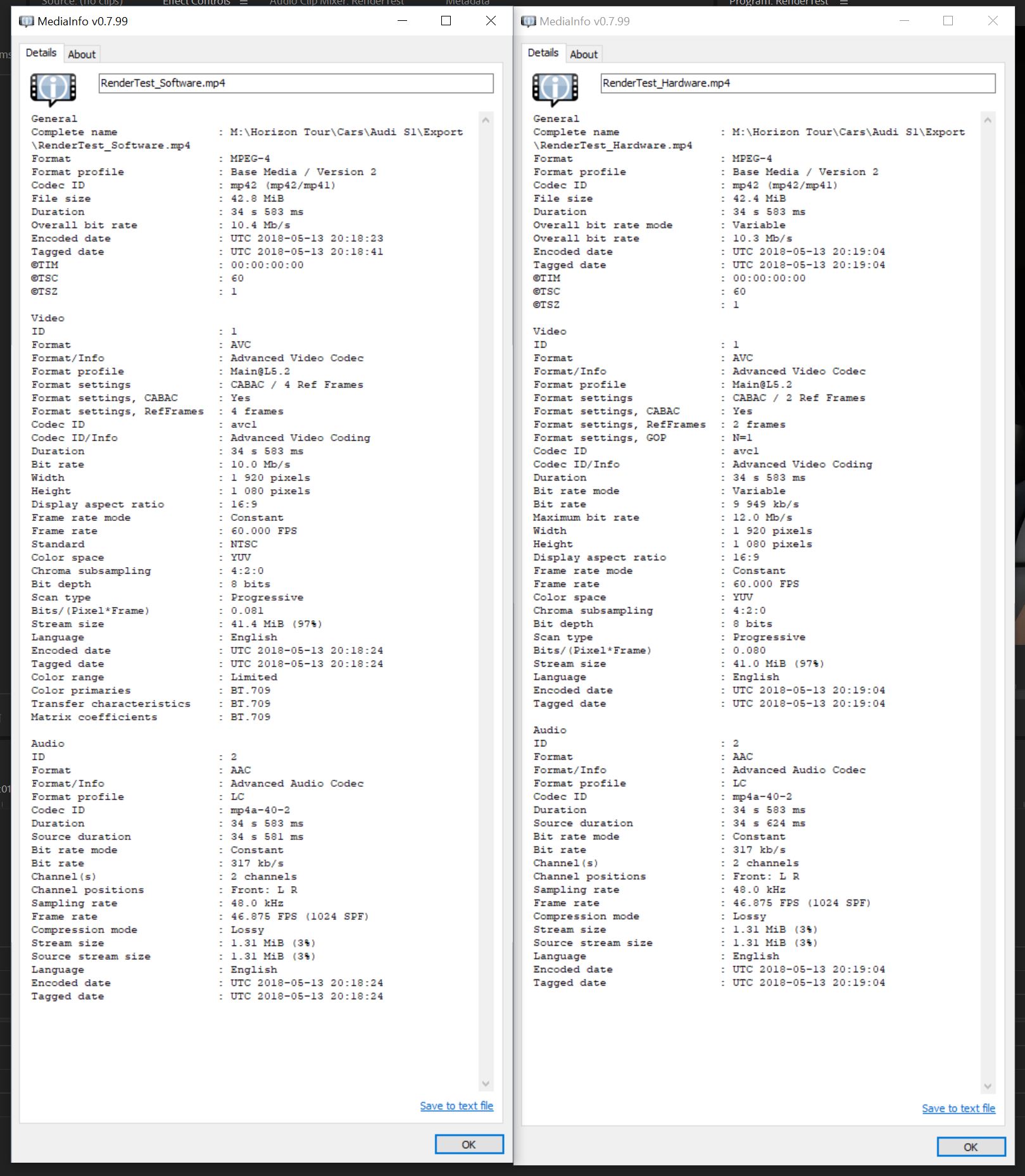Viewport: 1025px width, 1176px height.
Task: Switch to the About tab in the Software window
Action: tap(82, 54)
